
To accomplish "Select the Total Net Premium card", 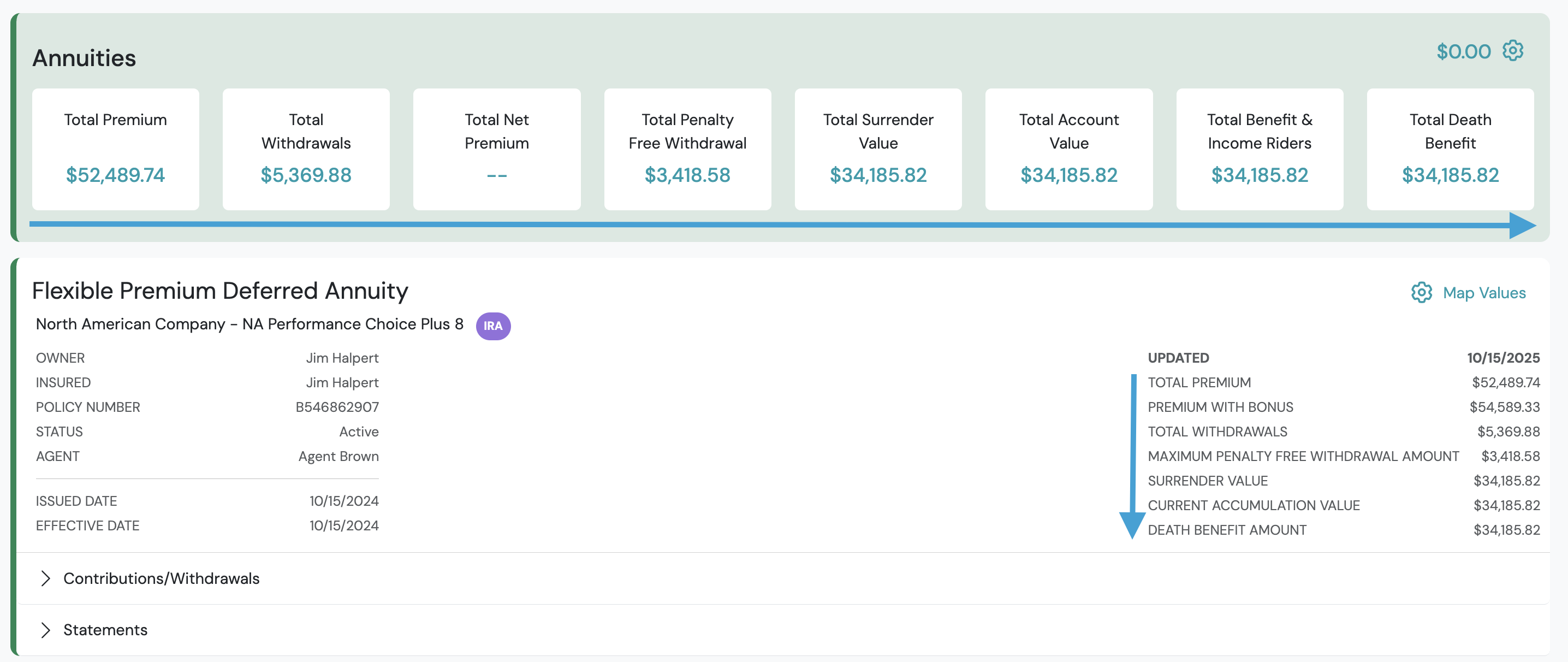I will pyautogui.click(x=497, y=149).
